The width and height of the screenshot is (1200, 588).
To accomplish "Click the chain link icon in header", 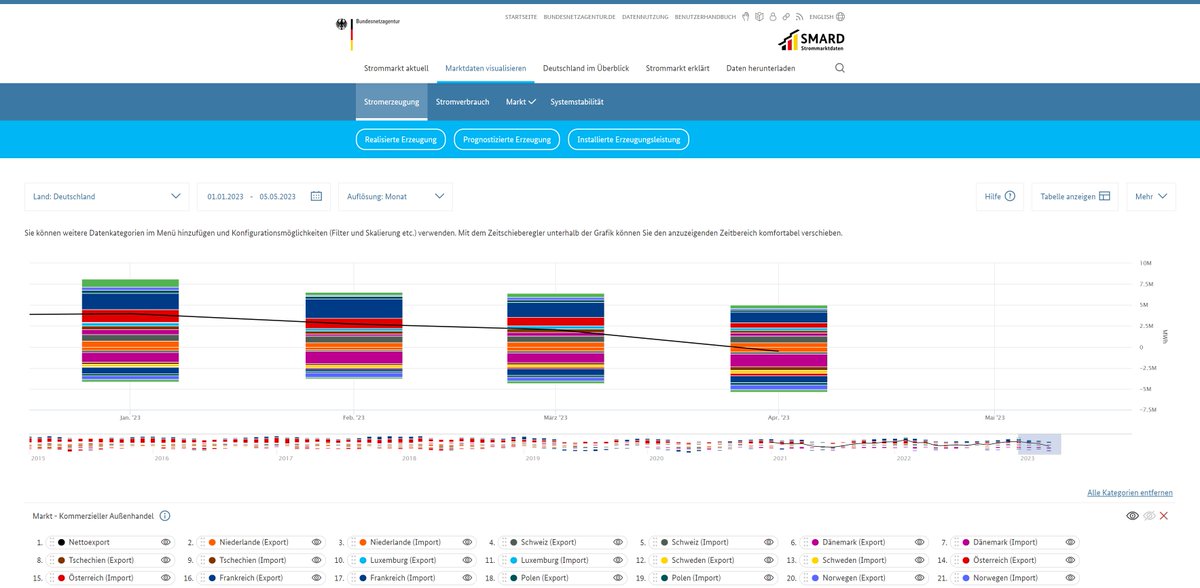I will (x=787, y=17).
